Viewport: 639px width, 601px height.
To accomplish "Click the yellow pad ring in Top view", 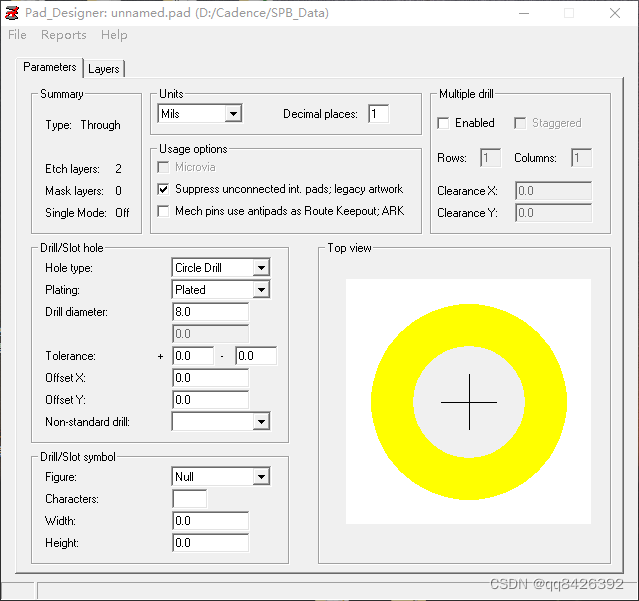I will pyautogui.click(x=392, y=402).
